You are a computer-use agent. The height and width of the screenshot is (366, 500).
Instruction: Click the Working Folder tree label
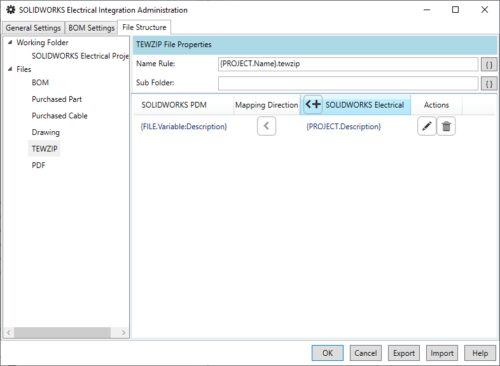(42, 42)
